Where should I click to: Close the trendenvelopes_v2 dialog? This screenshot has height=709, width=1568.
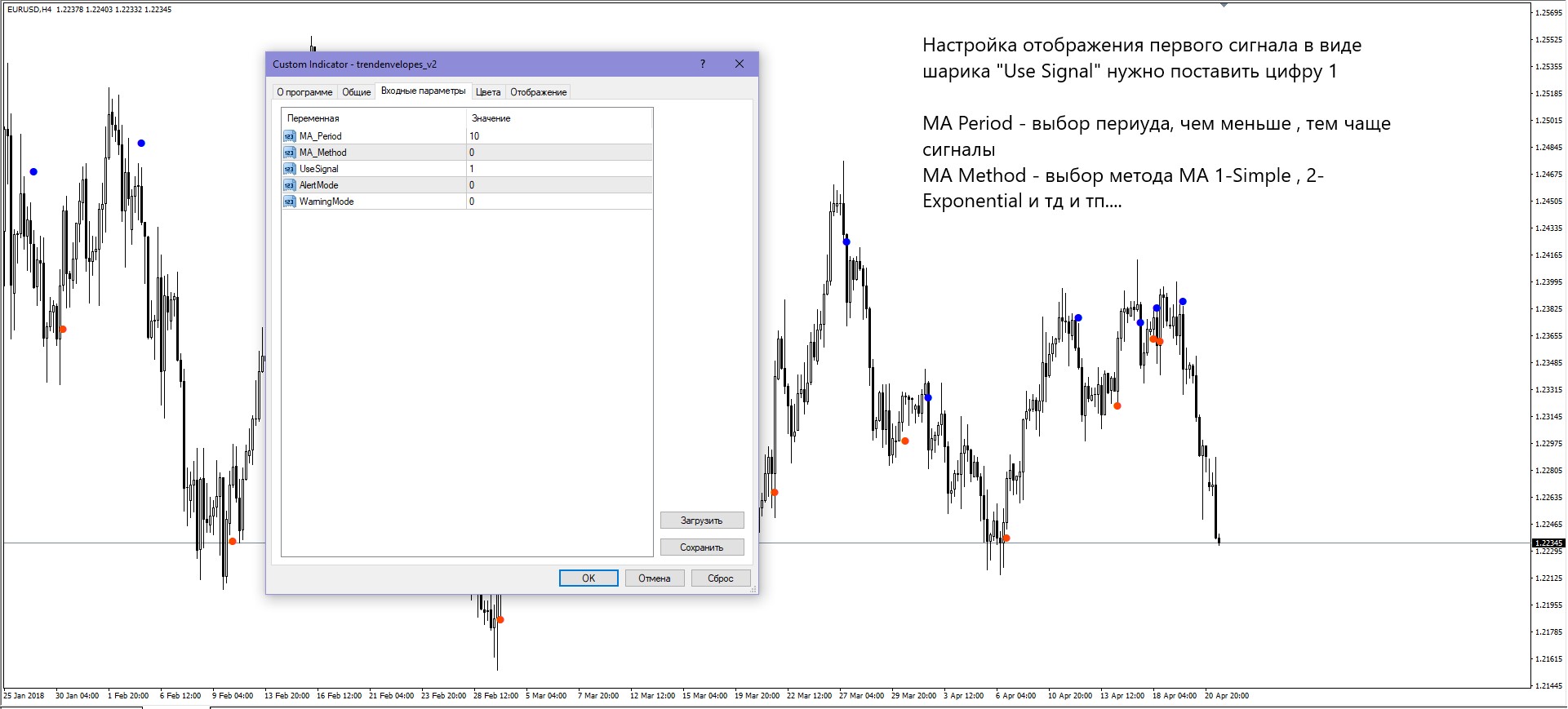coord(740,64)
